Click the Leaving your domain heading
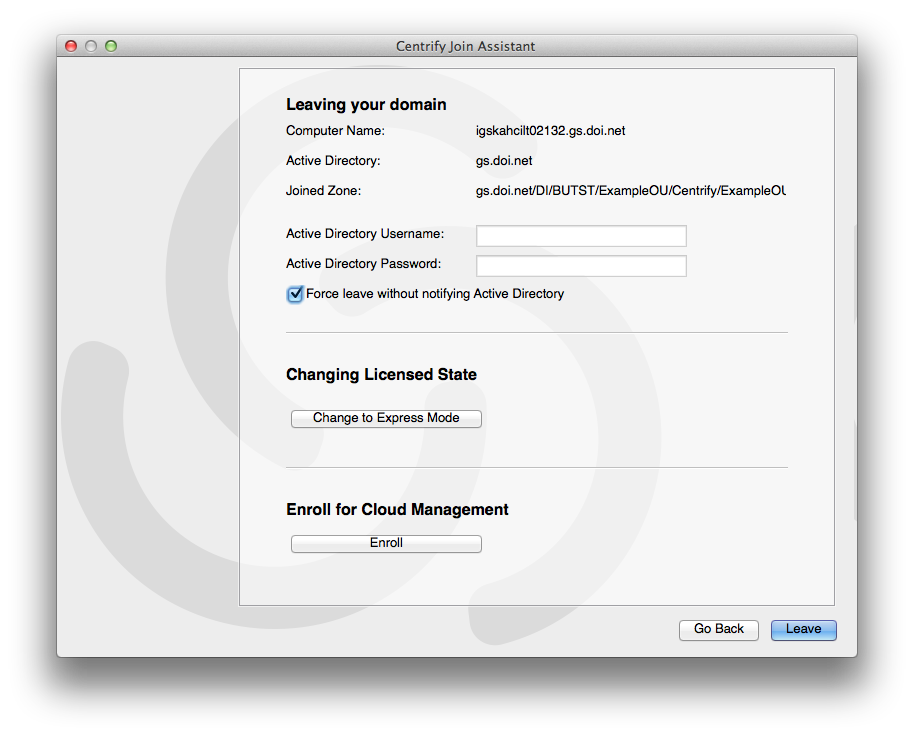 (x=366, y=104)
